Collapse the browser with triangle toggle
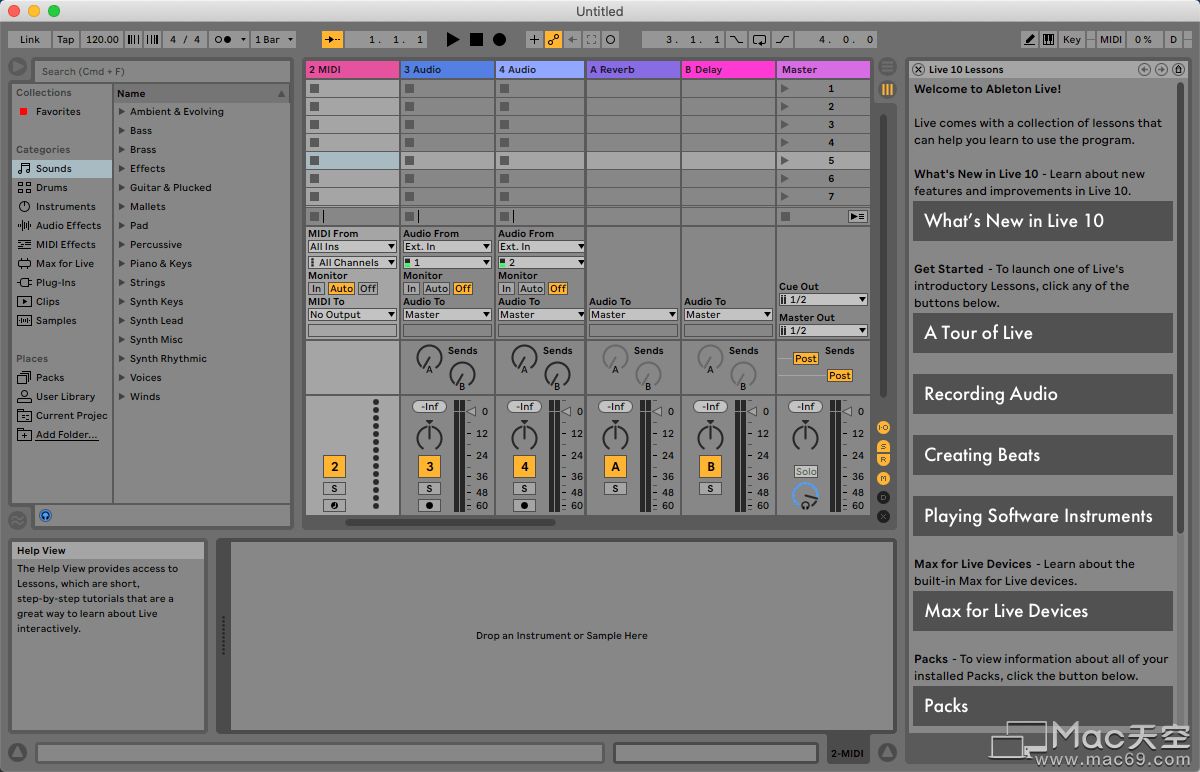The height and width of the screenshot is (772, 1200). click(x=18, y=67)
